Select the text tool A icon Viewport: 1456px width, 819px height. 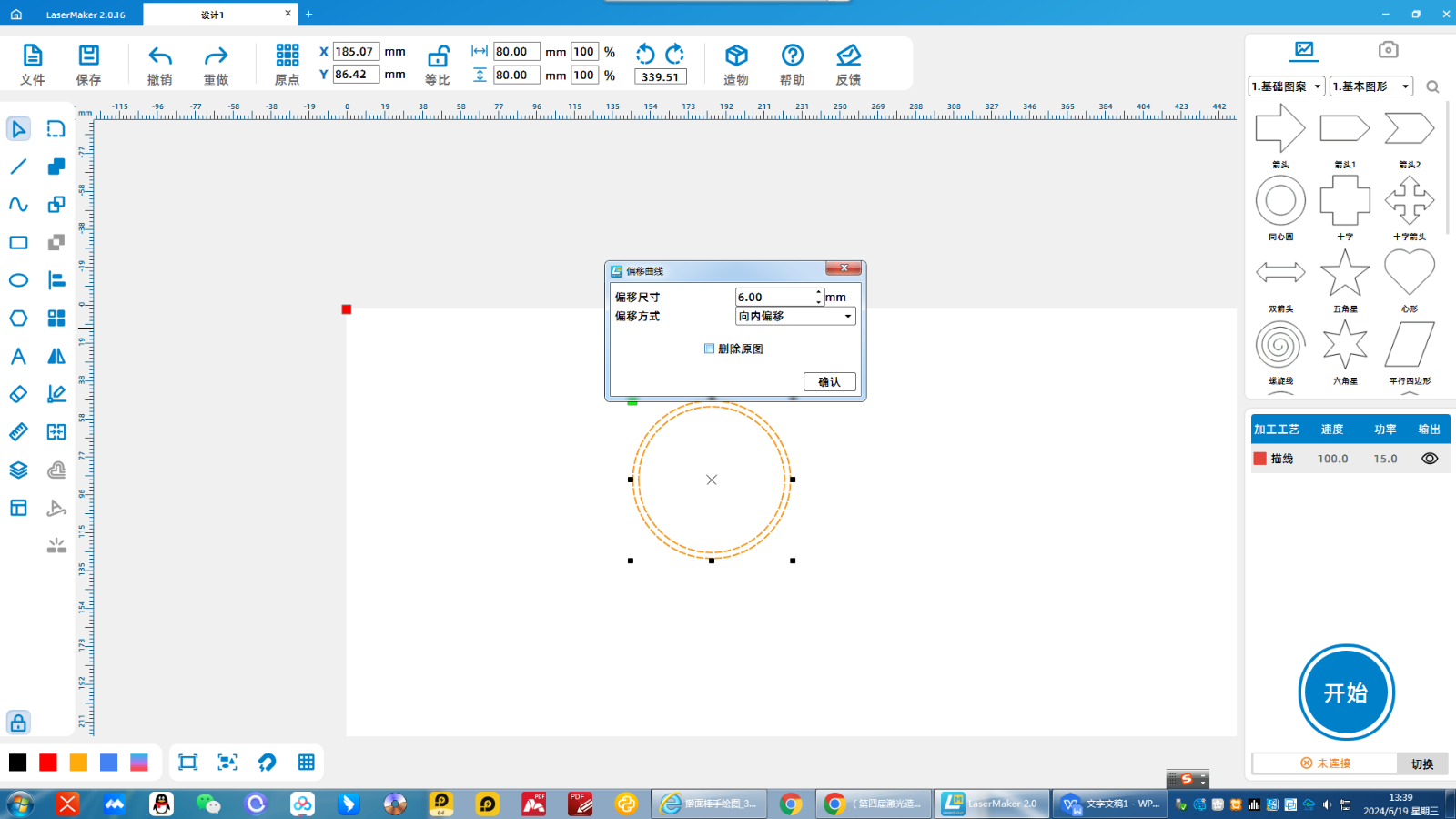[x=18, y=357]
